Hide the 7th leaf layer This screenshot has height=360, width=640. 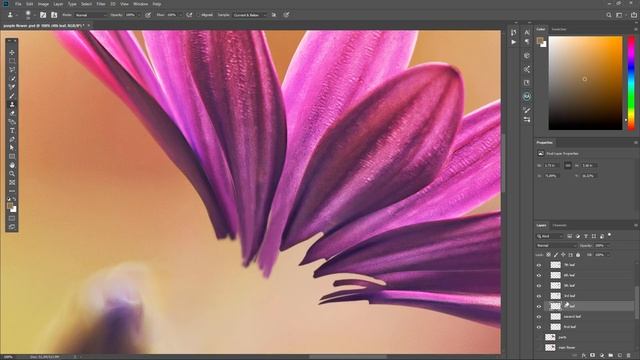point(539,265)
